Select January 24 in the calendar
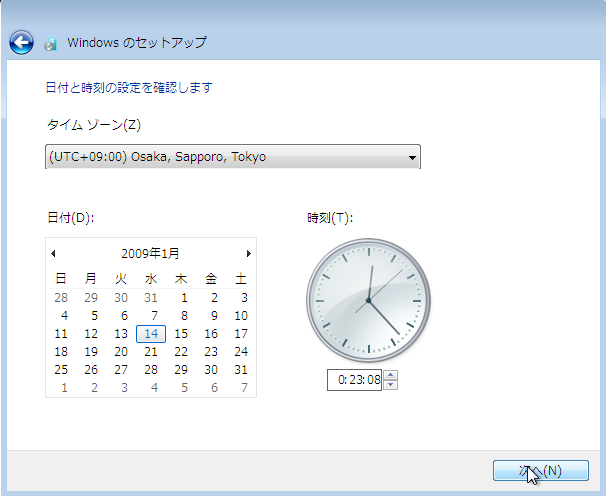 click(241, 351)
